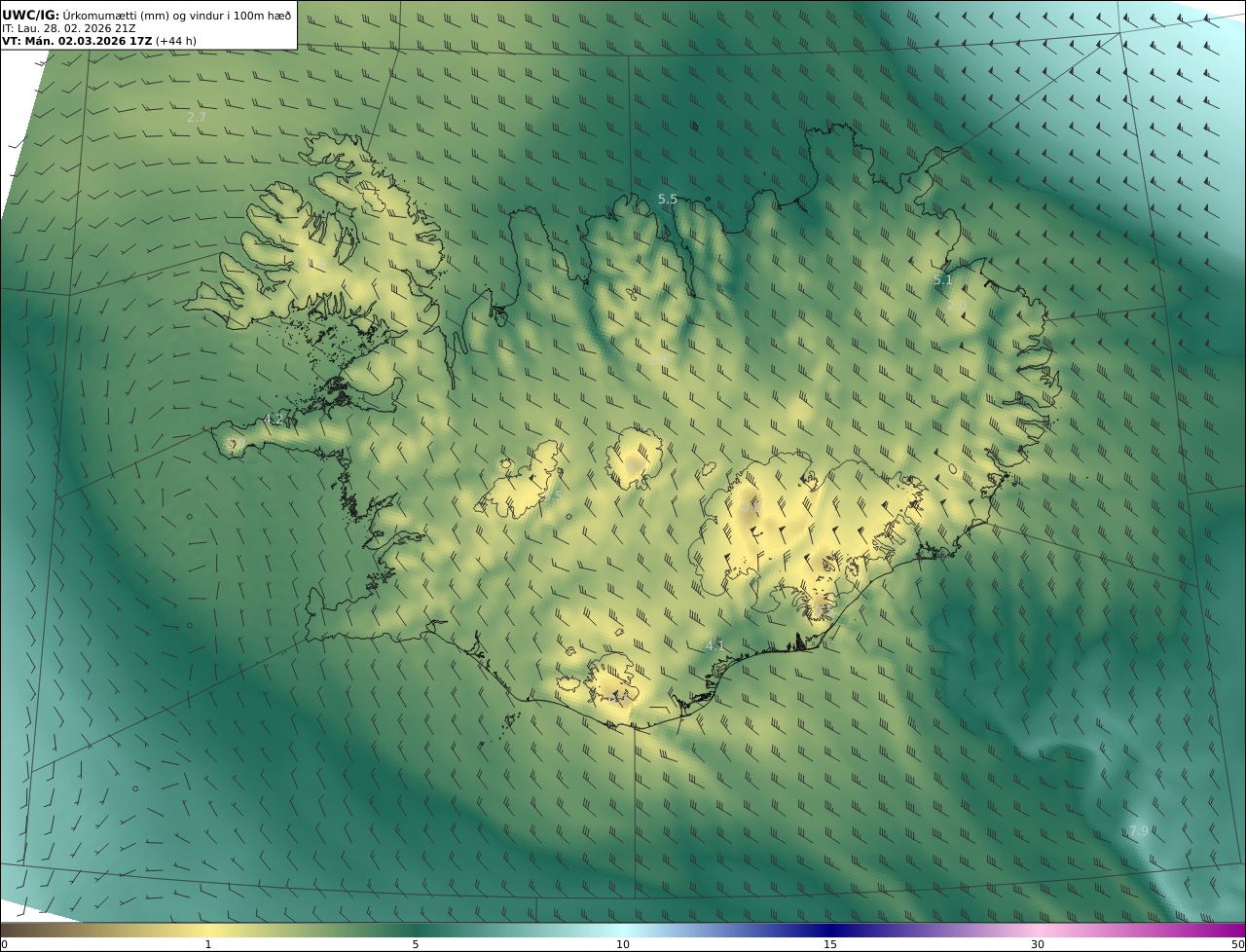Click the colorbar tick label '1'
This screenshot has width=1246, height=952.
207,944
